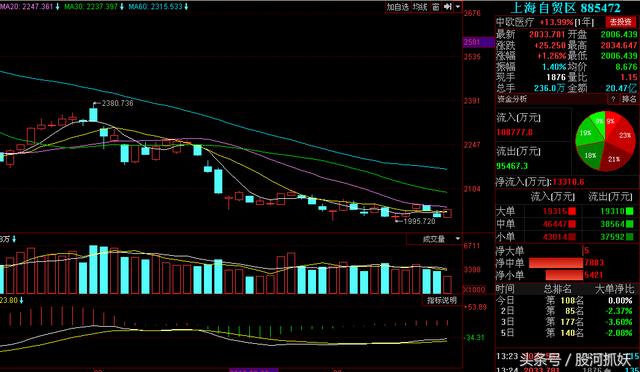Click the window-layout icon beside 均线
Screen dimensions: 640x372
point(436,7)
